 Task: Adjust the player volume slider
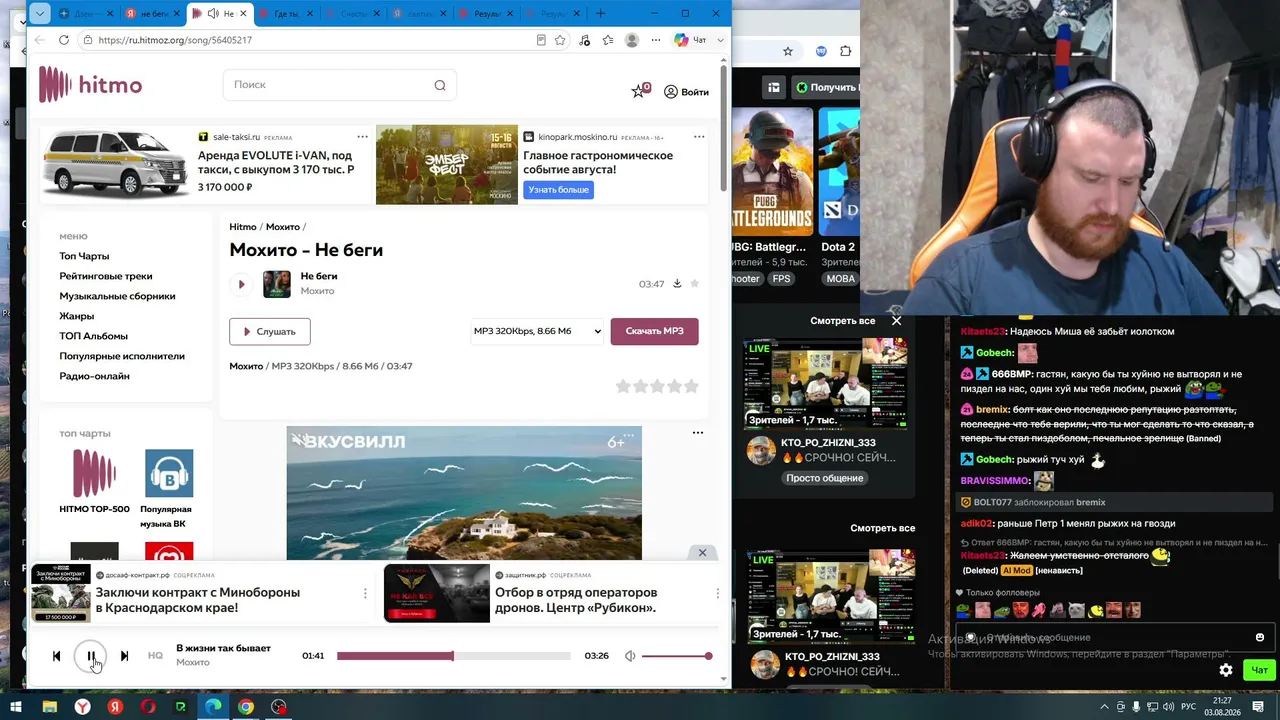tap(677, 656)
